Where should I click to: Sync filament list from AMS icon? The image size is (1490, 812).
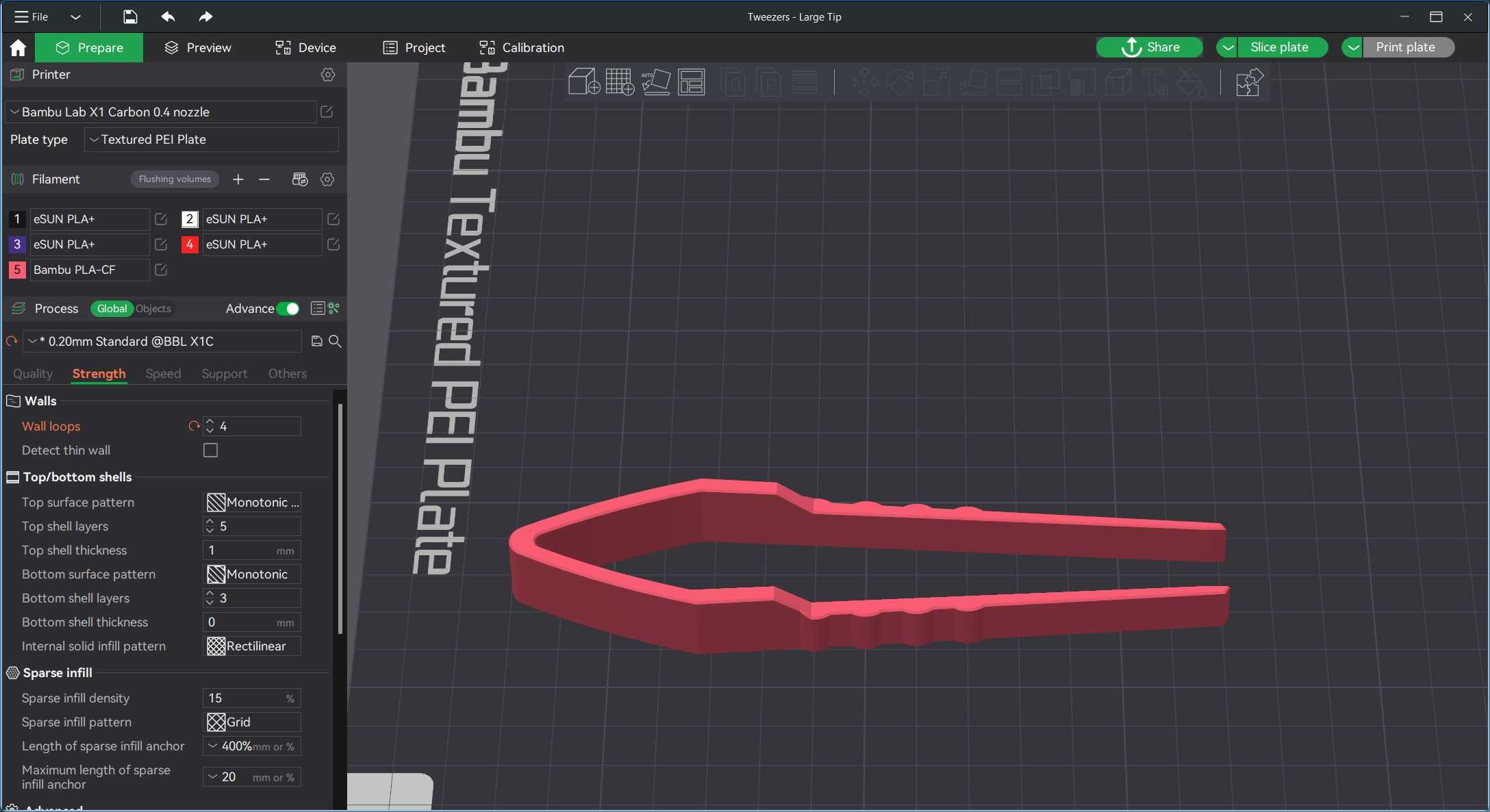[x=300, y=179]
